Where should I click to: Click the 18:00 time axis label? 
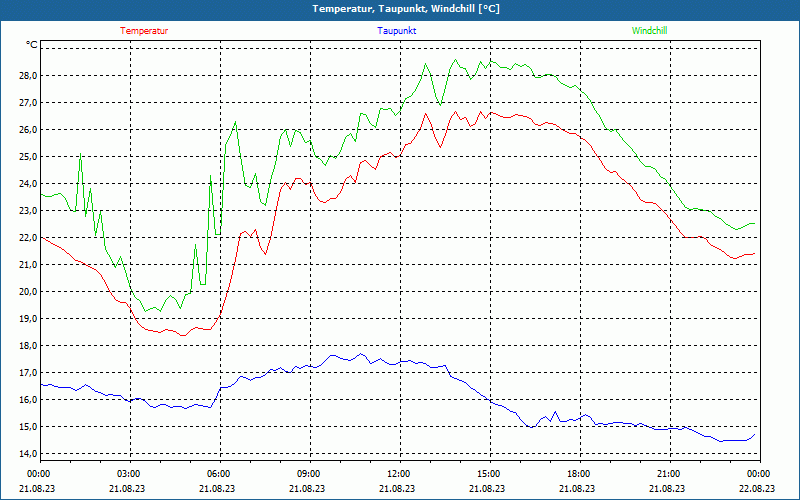[578, 474]
